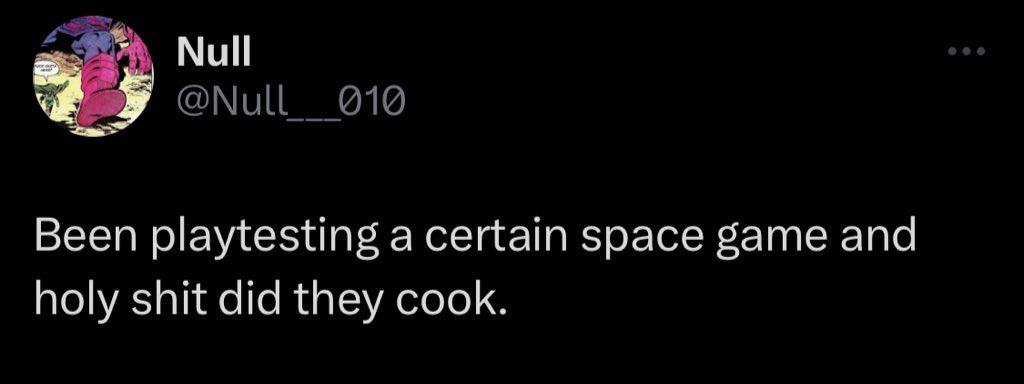Select the word 'Been' in the tweet
This screenshot has height=384, width=1024.
[88, 238]
